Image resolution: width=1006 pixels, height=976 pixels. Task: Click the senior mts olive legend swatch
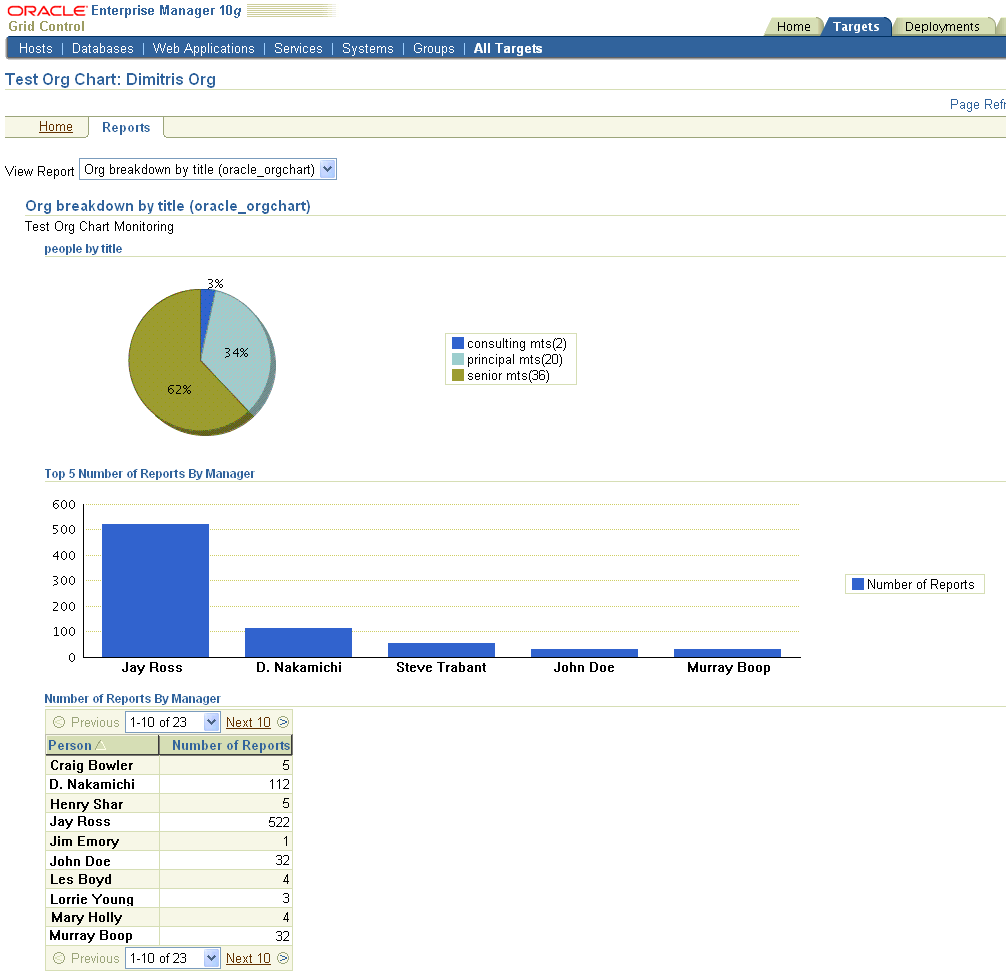click(x=458, y=376)
